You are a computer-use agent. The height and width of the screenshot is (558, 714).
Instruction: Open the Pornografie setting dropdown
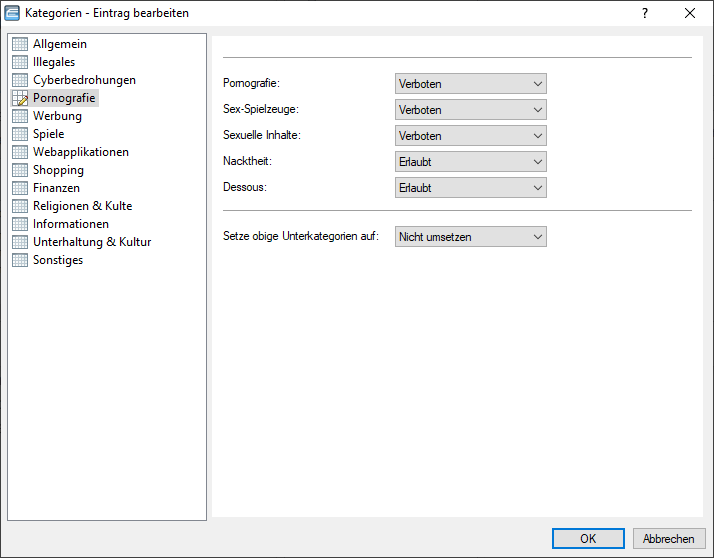[x=470, y=84]
